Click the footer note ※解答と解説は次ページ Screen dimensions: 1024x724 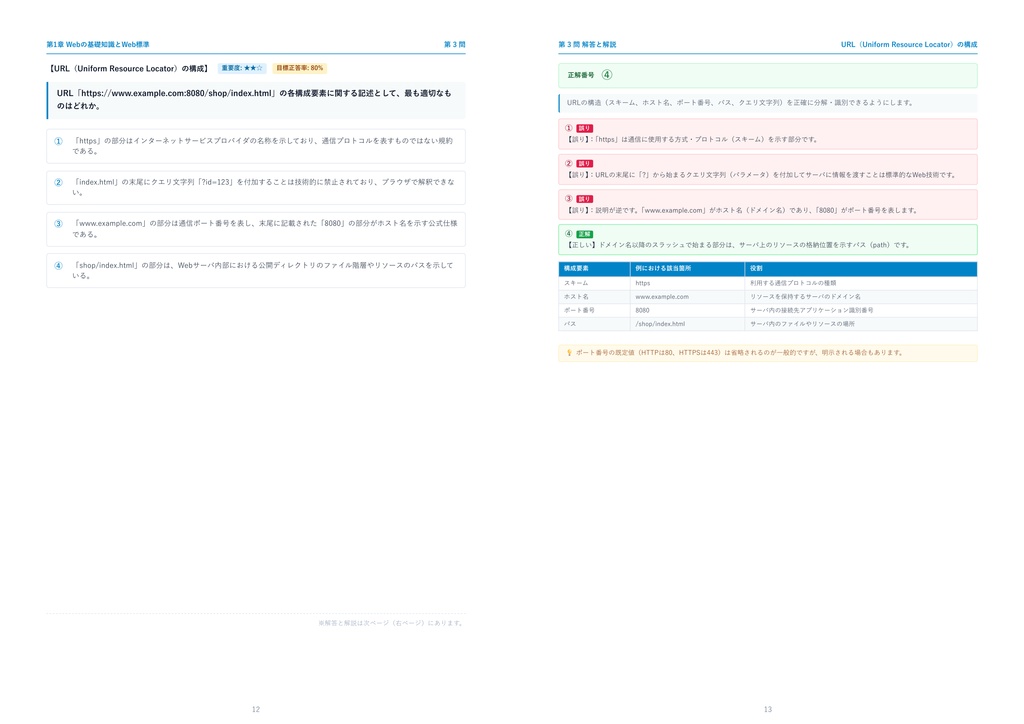392,623
